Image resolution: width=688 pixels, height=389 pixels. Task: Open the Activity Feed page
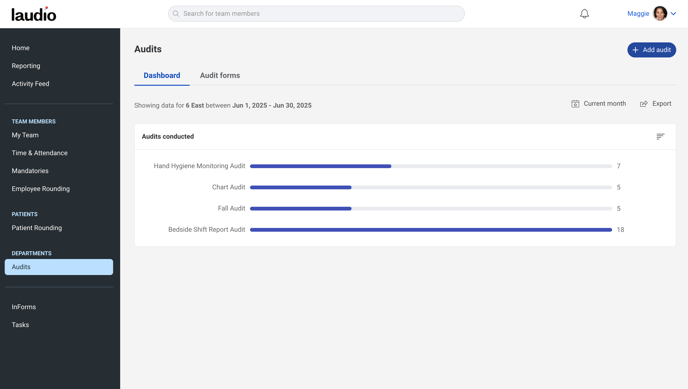pos(30,83)
